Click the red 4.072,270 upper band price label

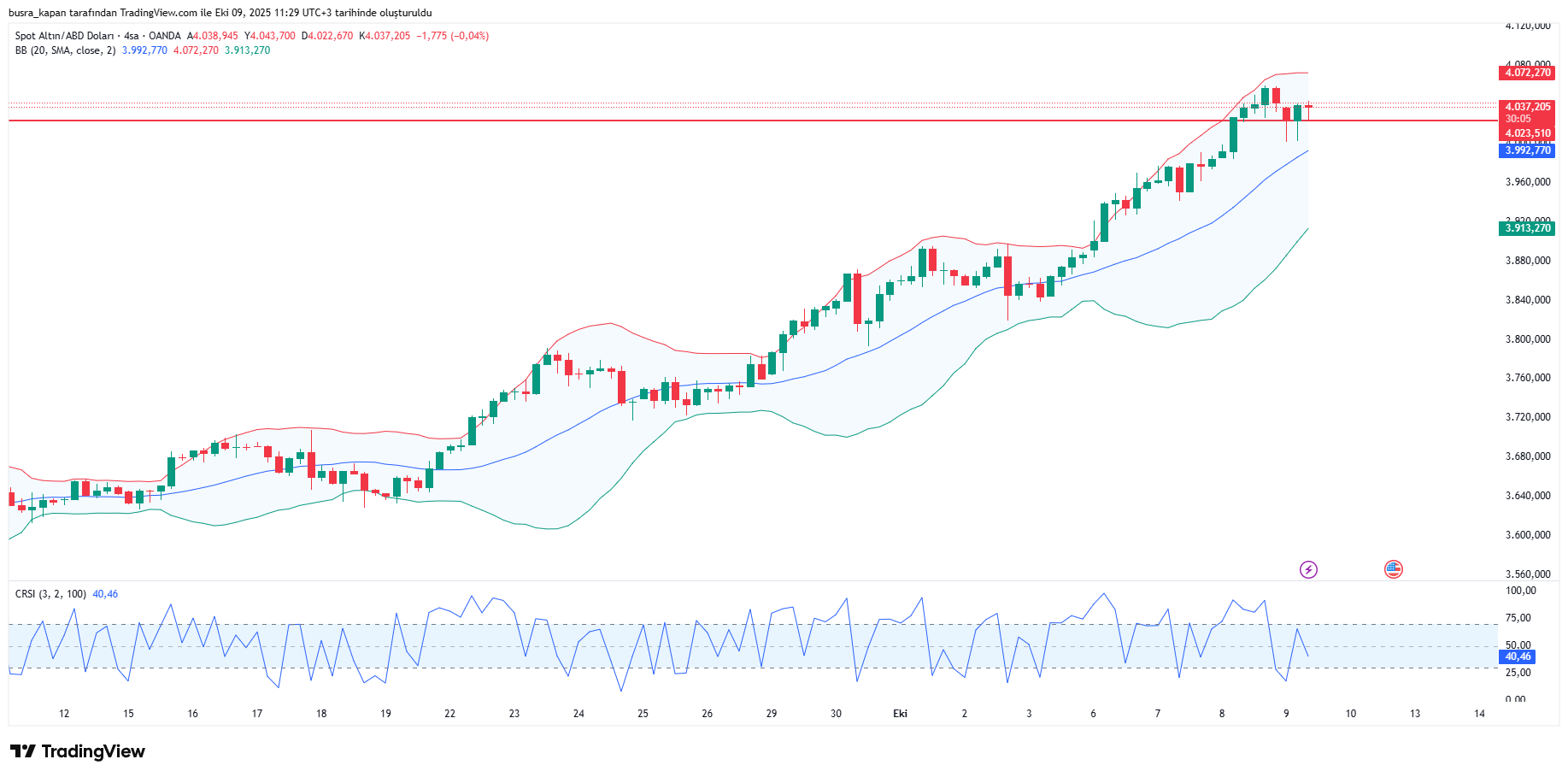point(1527,73)
